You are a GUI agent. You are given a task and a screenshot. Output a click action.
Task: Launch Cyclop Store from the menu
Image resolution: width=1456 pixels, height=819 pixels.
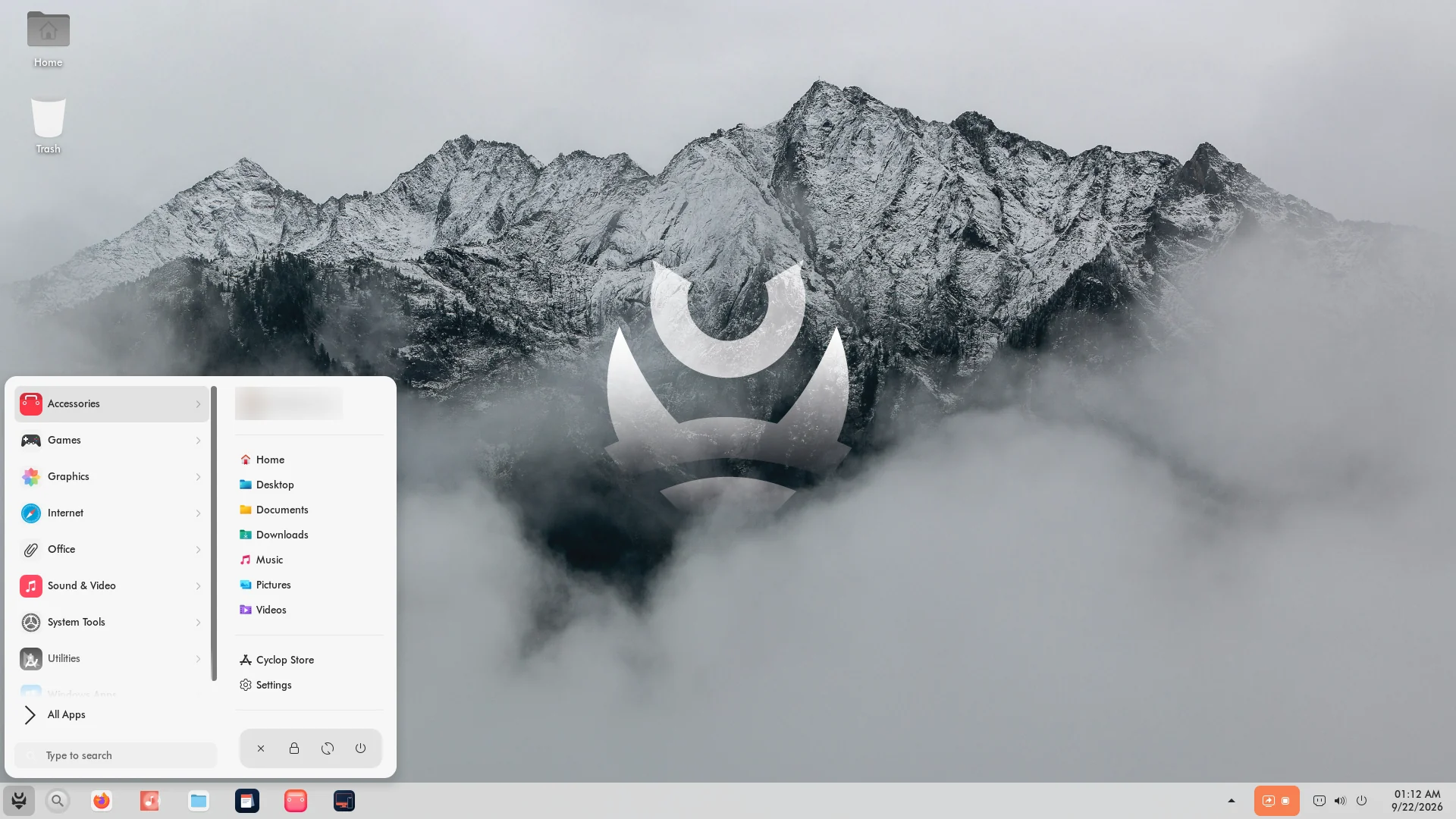pyautogui.click(x=277, y=660)
